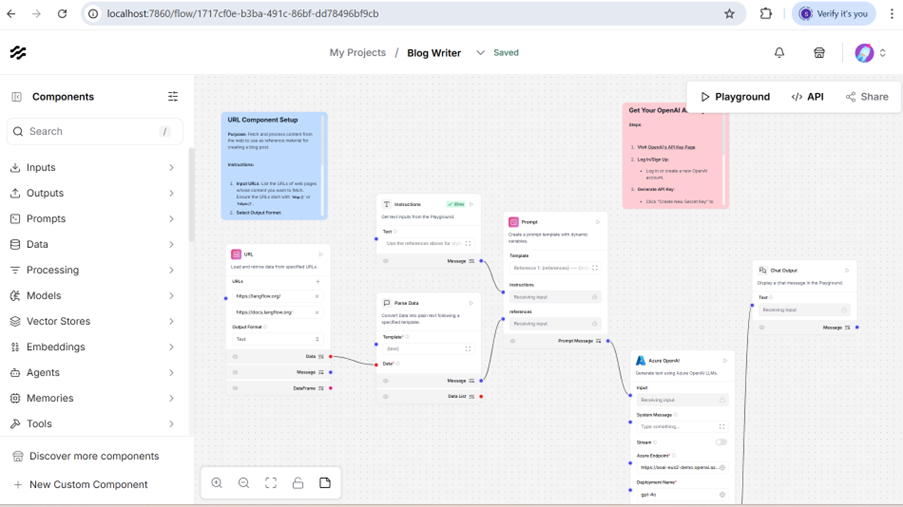Click the Langflow logo icon
The height and width of the screenshot is (507, 903).
click(18, 52)
